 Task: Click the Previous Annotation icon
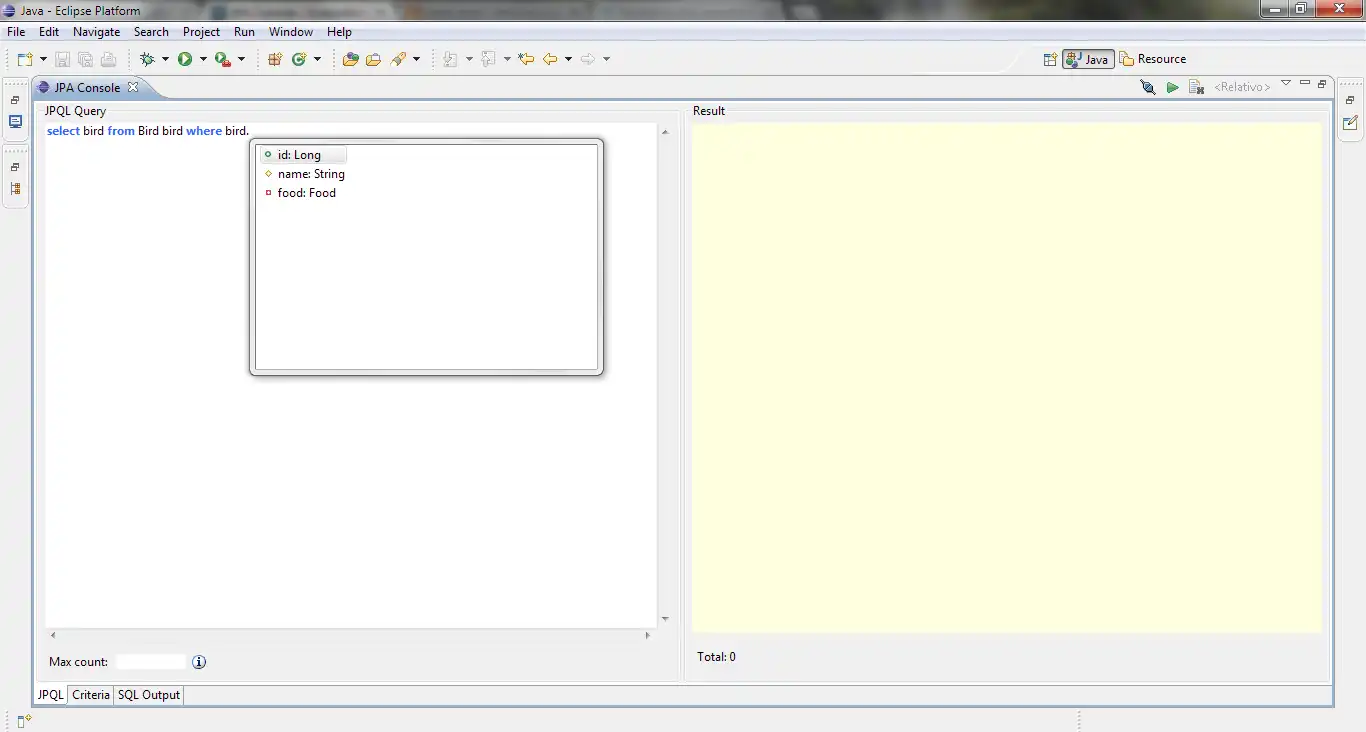pyautogui.click(x=489, y=59)
